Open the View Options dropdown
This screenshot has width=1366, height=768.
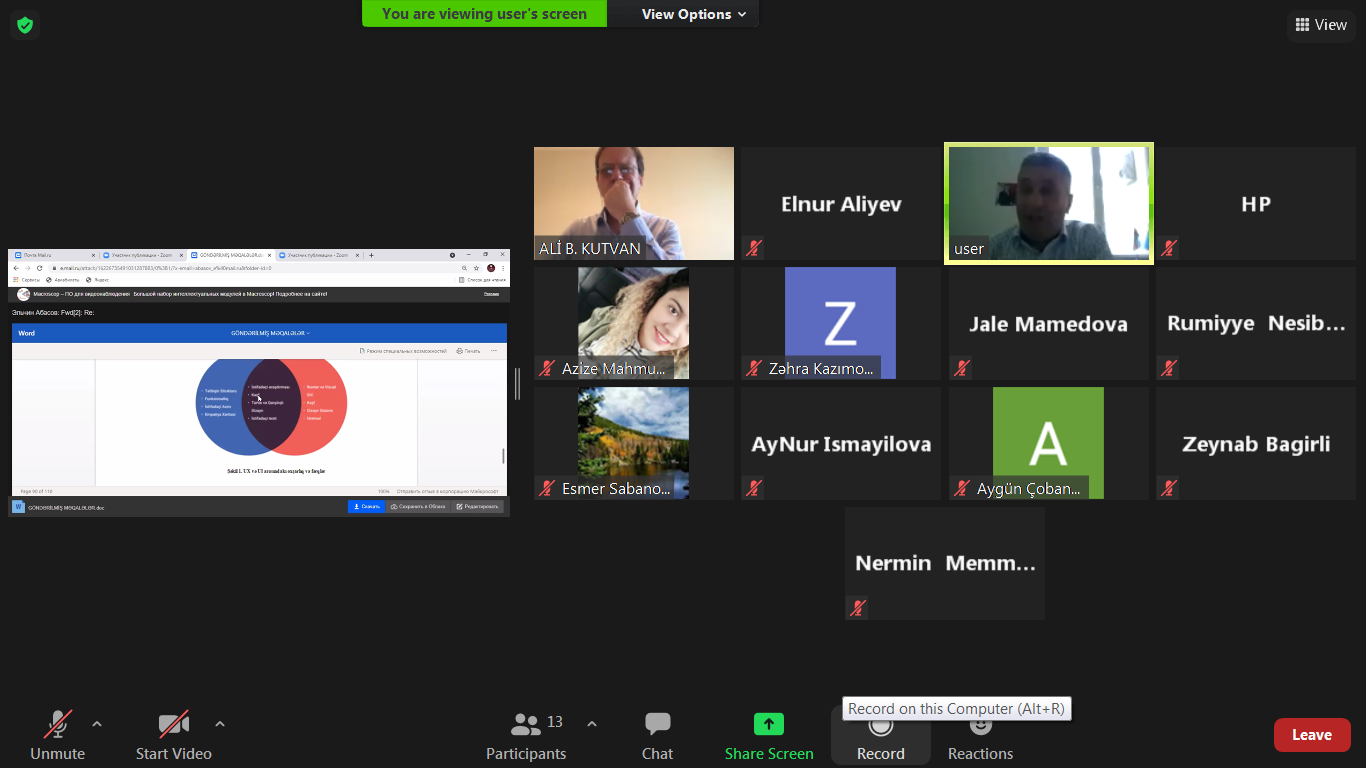point(693,14)
